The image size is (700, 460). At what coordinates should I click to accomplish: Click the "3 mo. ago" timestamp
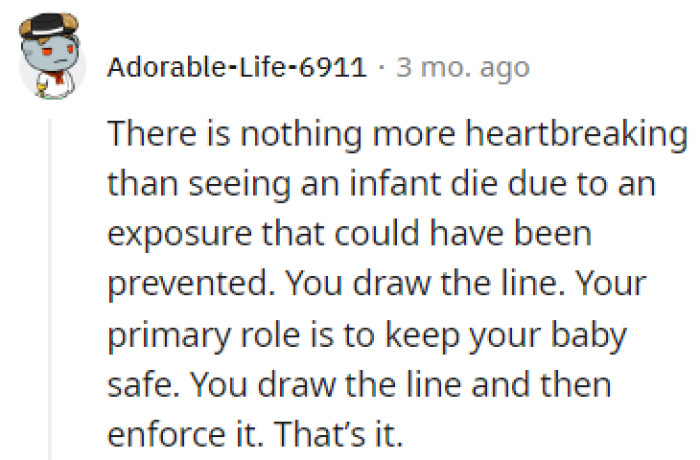(x=462, y=68)
